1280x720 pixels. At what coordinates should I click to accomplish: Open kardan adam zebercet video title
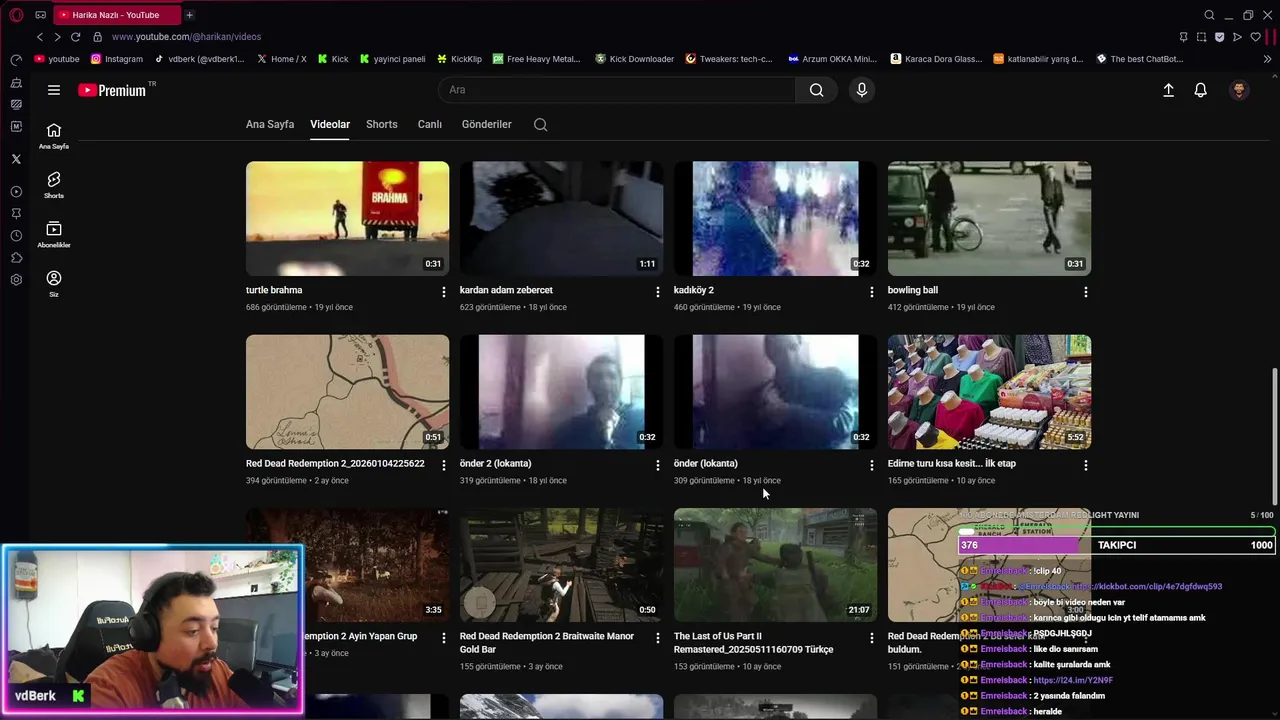click(506, 290)
